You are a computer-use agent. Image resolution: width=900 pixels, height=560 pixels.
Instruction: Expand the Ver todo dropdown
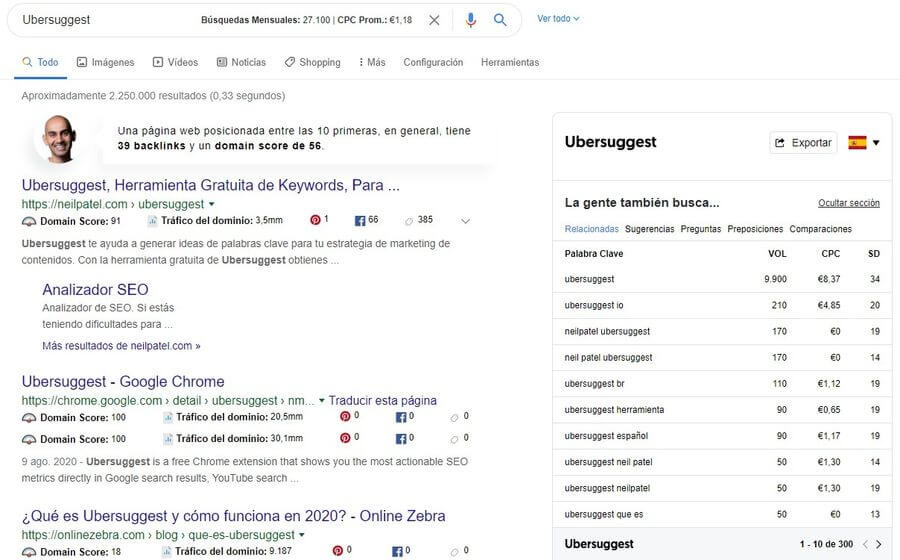558,18
